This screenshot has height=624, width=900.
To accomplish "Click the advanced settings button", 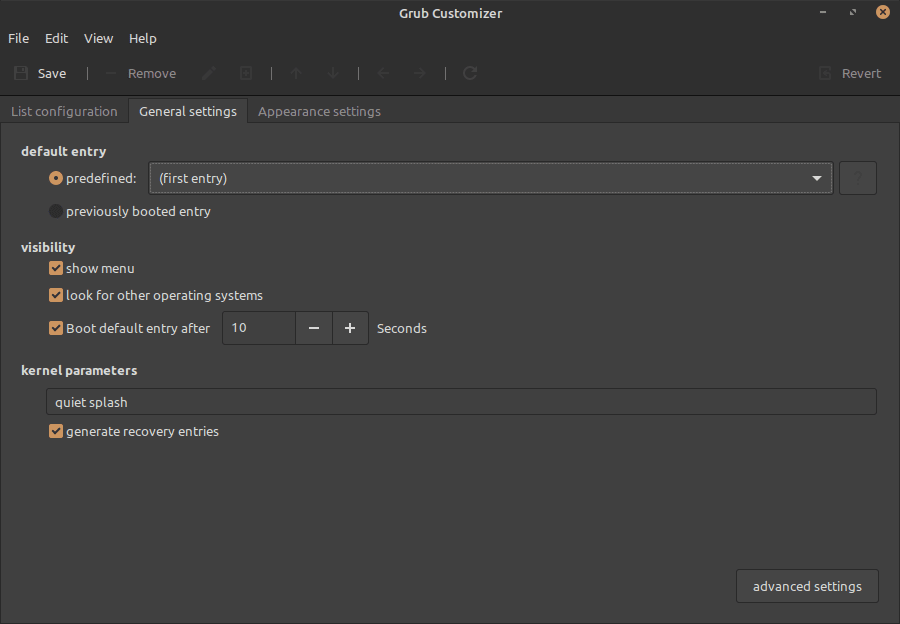I will click(x=807, y=586).
